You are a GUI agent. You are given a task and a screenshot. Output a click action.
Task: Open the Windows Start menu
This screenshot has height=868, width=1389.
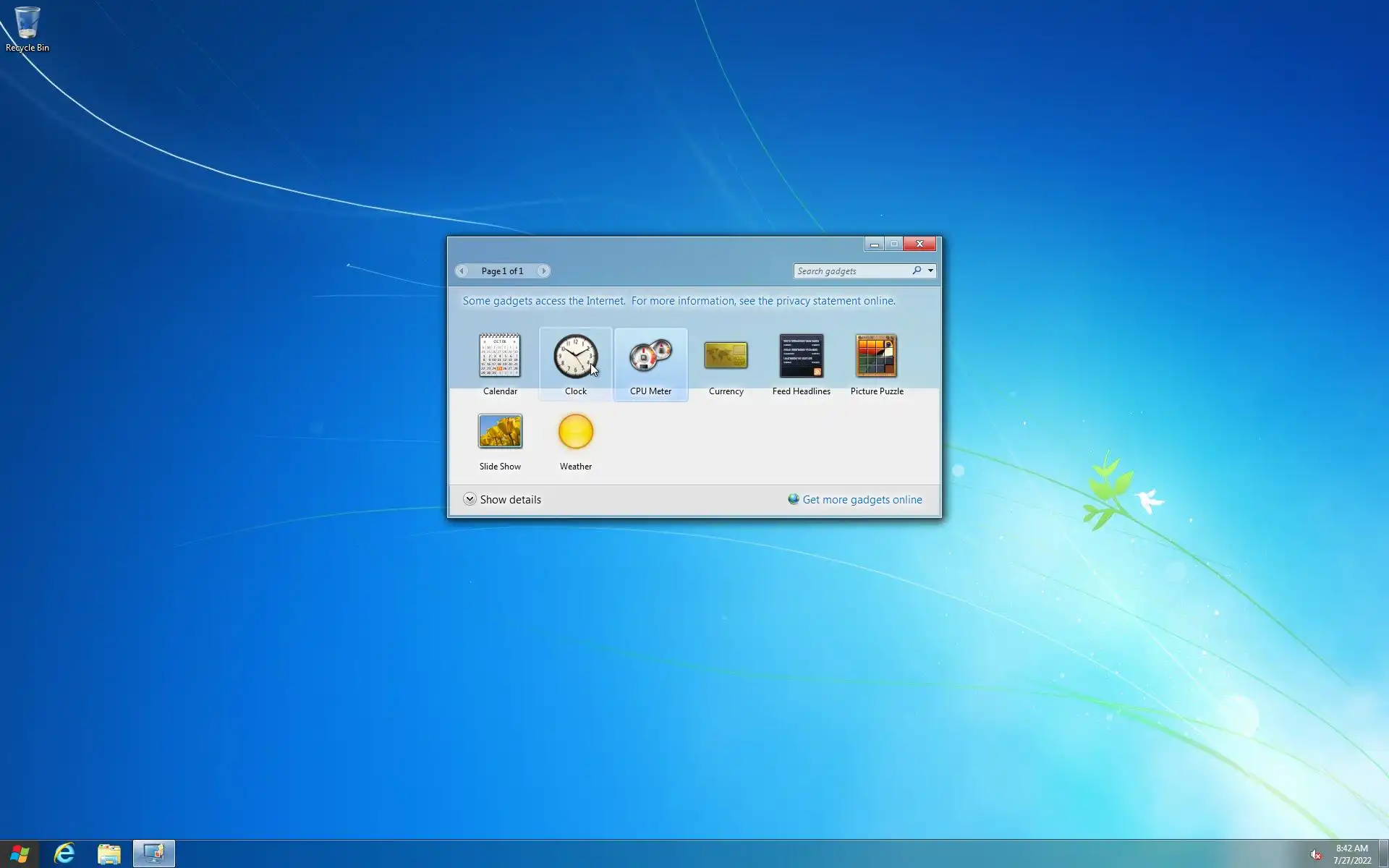[20, 854]
